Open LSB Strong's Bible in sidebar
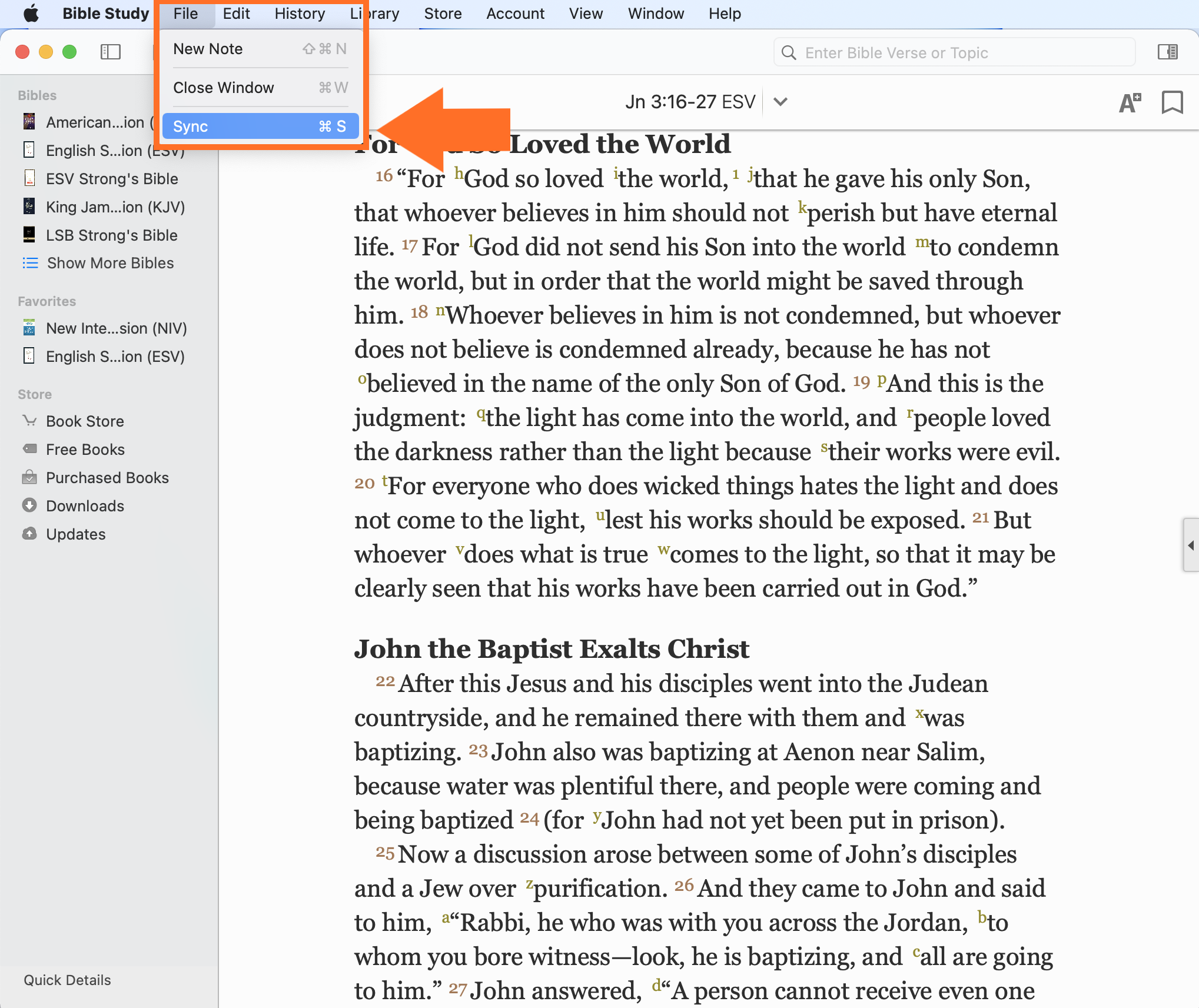The width and height of the screenshot is (1199, 1008). pyautogui.click(x=111, y=235)
